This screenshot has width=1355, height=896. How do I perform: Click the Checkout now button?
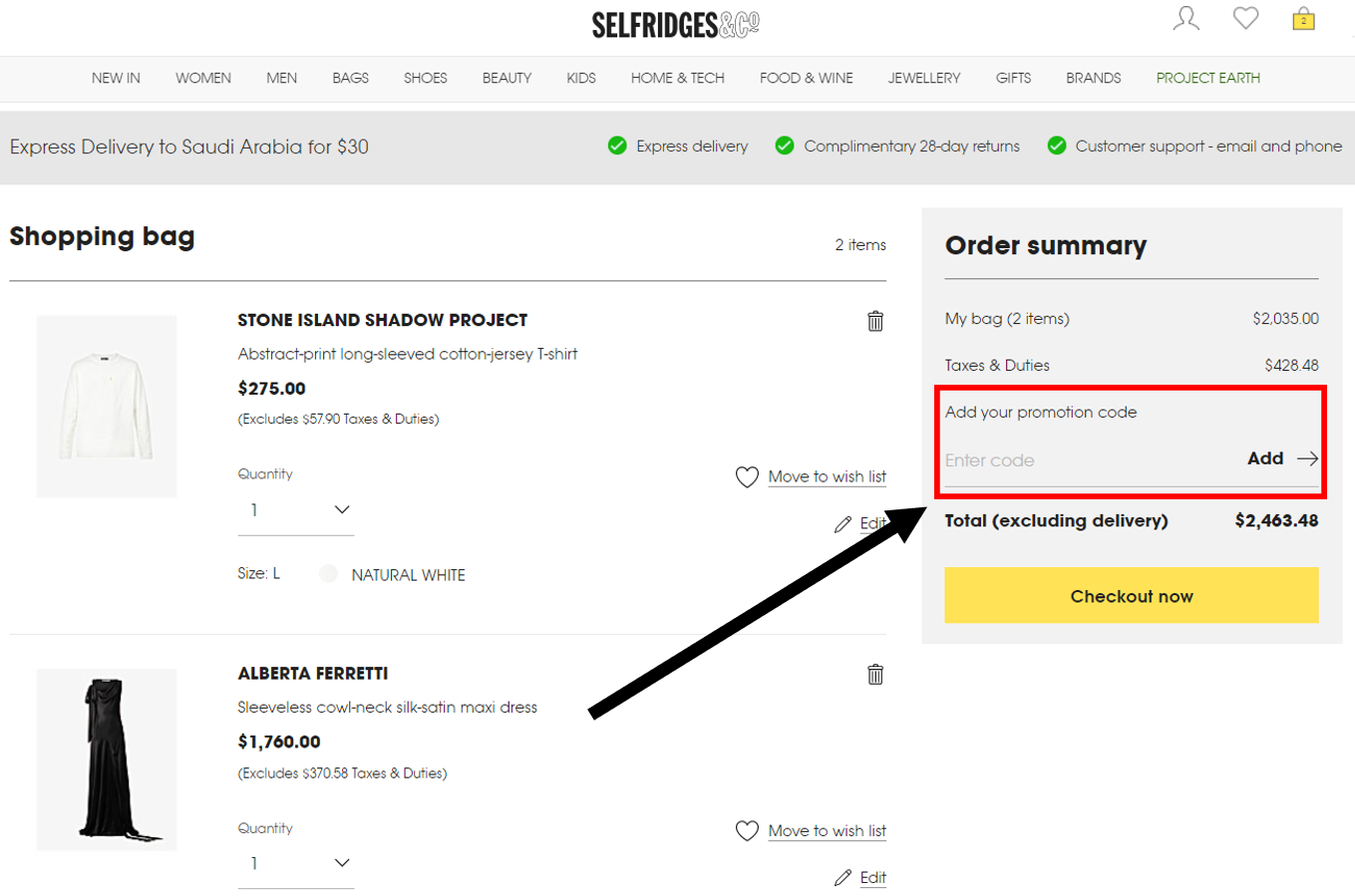(1132, 596)
